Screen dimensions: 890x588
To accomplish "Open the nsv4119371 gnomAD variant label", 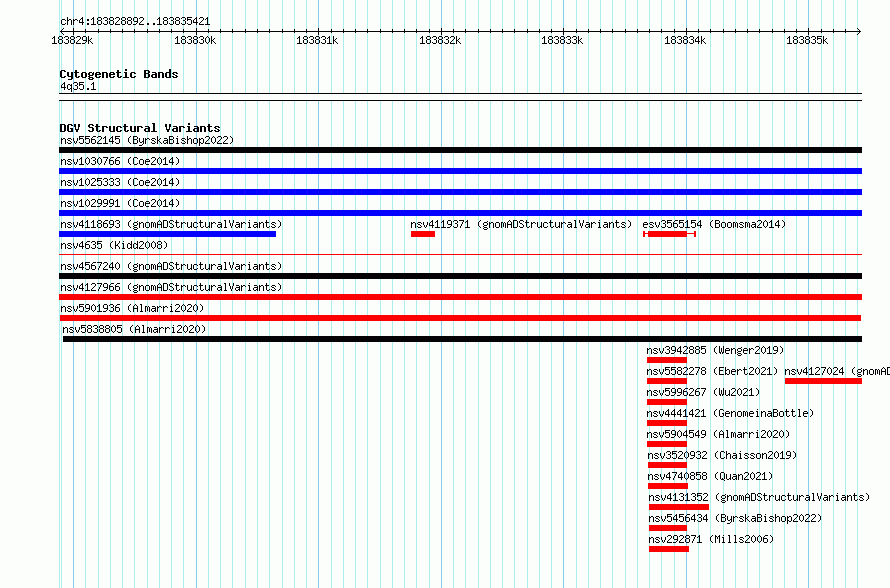I will pos(521,224).
